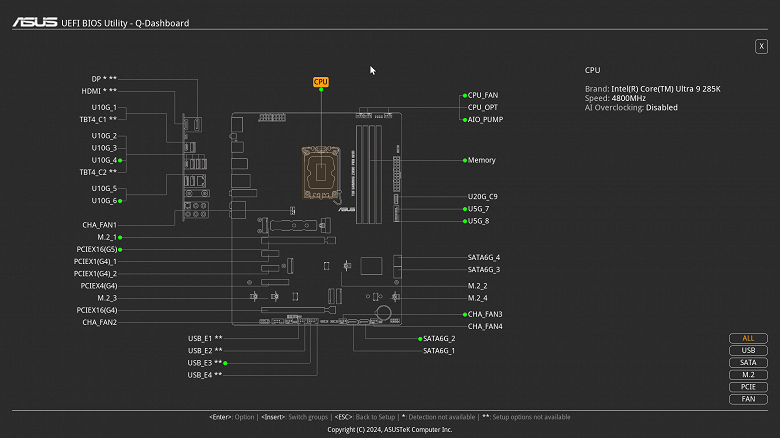
Task: Click the green indicator beside USB_E3
Action: click(225, 363)
